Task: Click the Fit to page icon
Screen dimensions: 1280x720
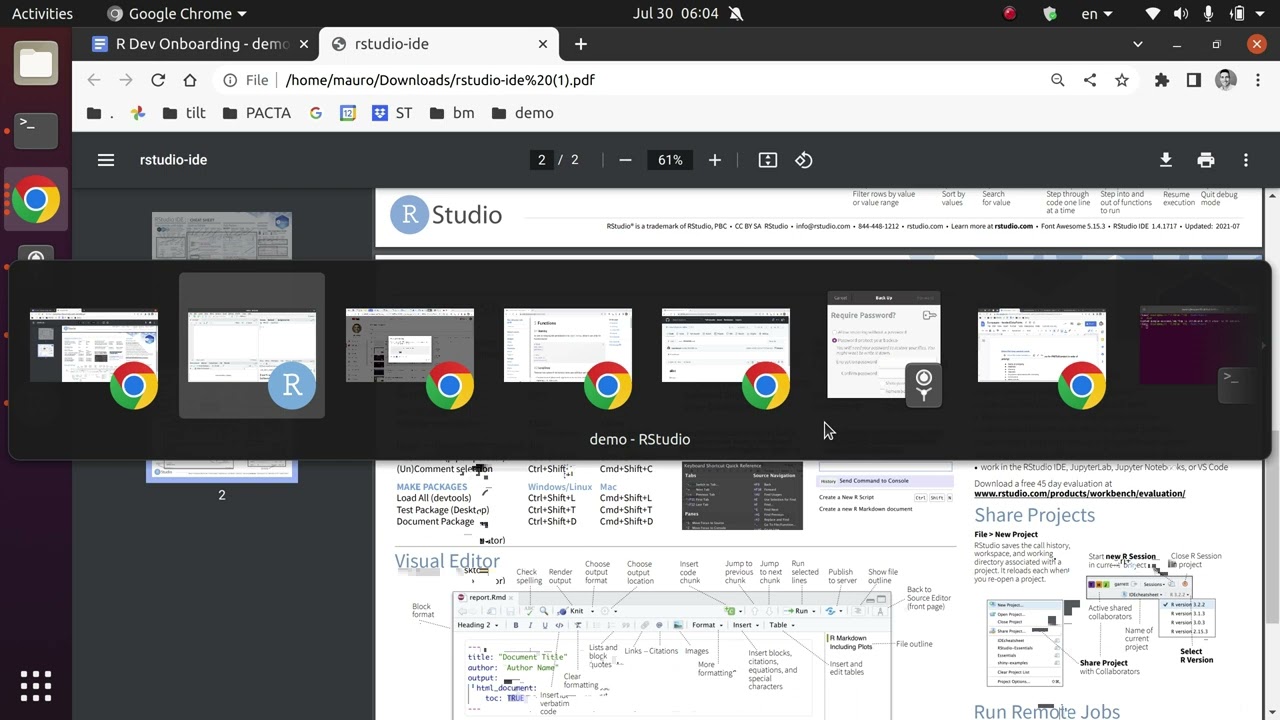Action: coord(768,160)
